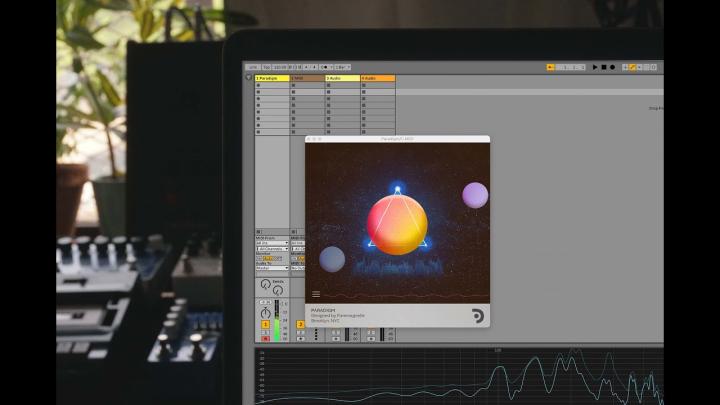
Task: Click the spectrum analyzer display
Action: [x=459, y=377]
